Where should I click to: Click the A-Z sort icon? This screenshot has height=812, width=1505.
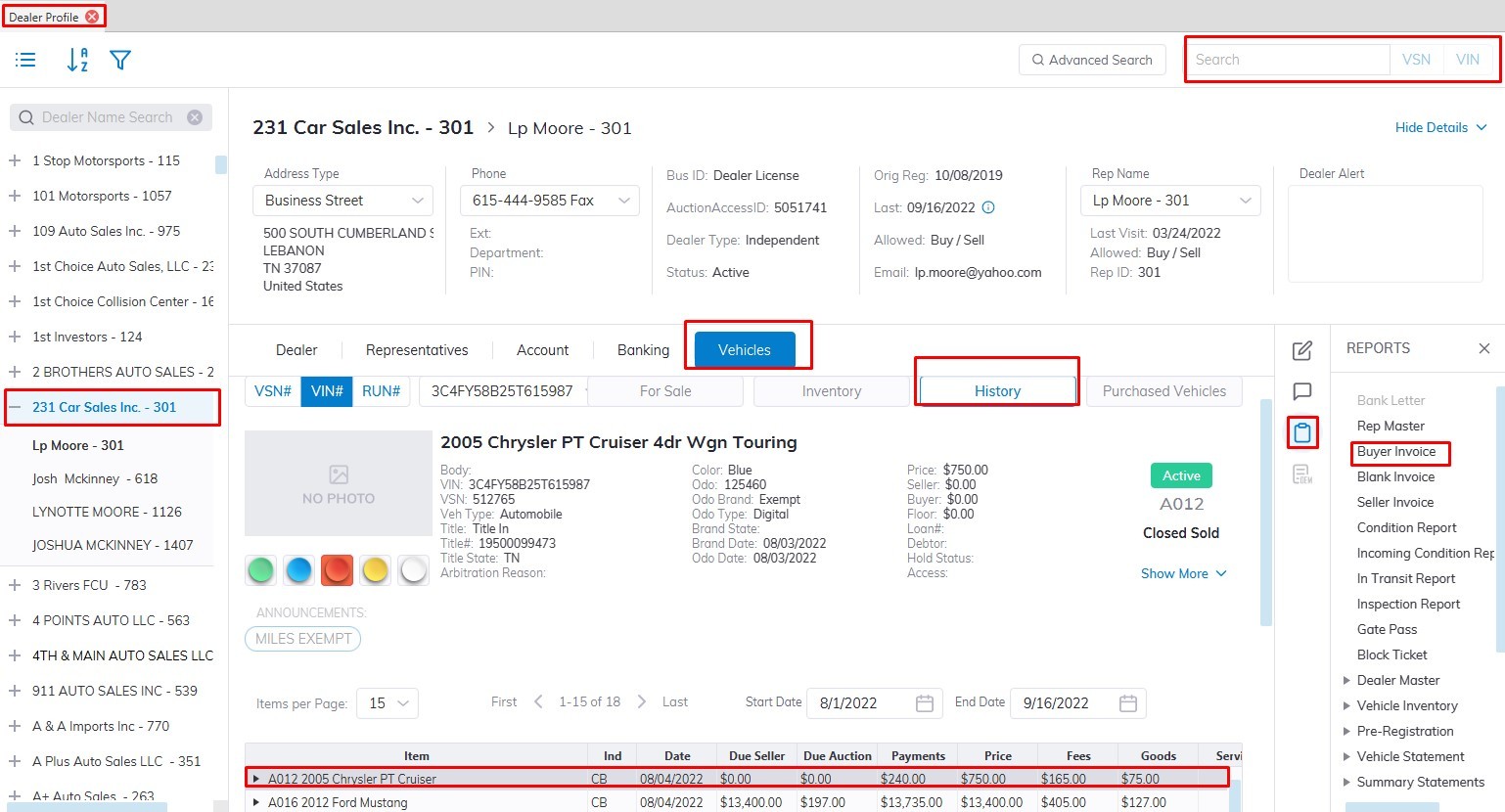click(x=77, y=61)
